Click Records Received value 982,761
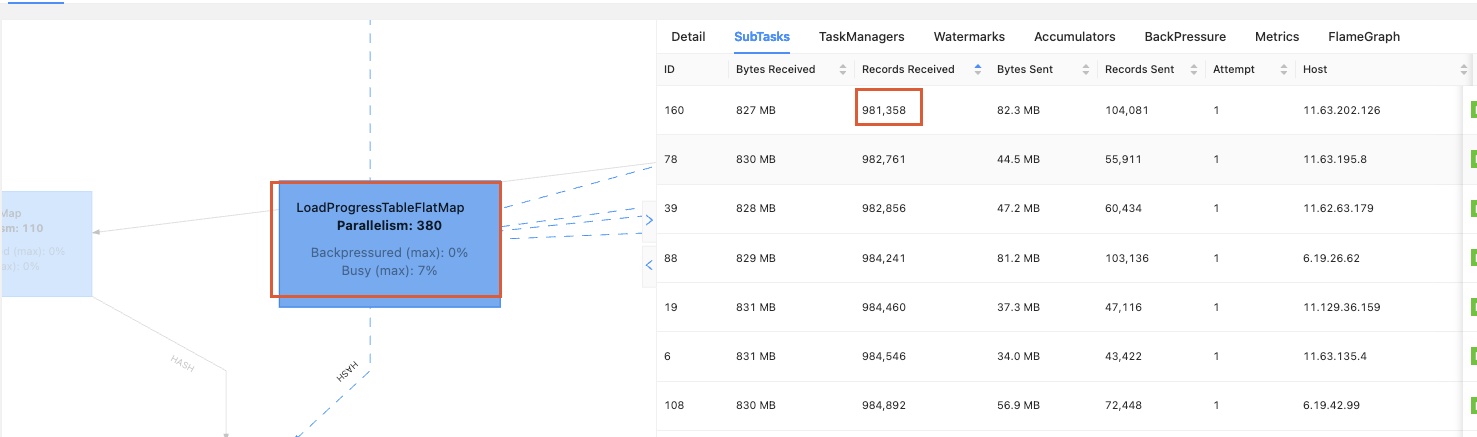 point(884,159)
